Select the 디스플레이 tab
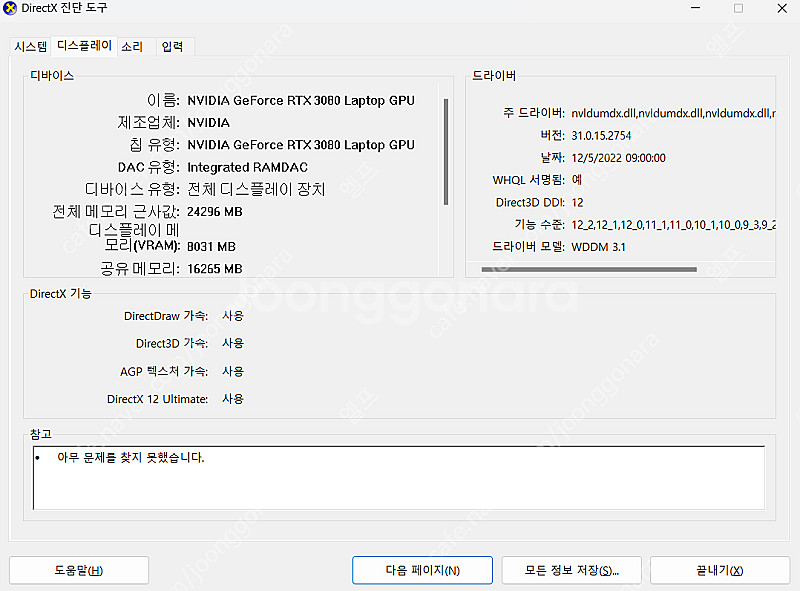The width and height of the screenshot is (800, 591). point(84,45)
